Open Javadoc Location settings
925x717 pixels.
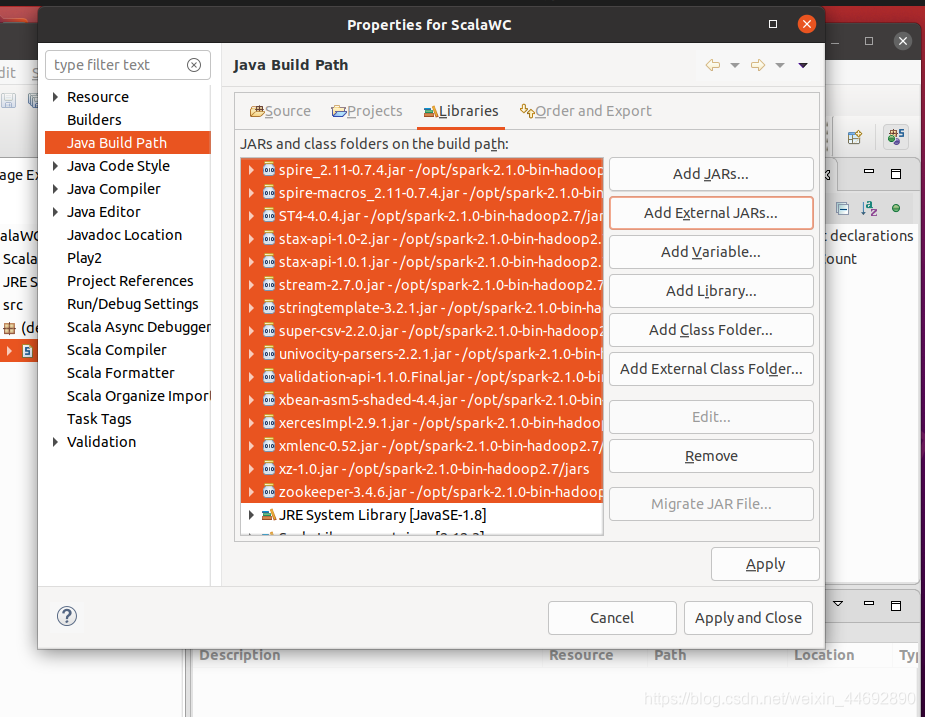pyautogui.click(x=124, y=235)
